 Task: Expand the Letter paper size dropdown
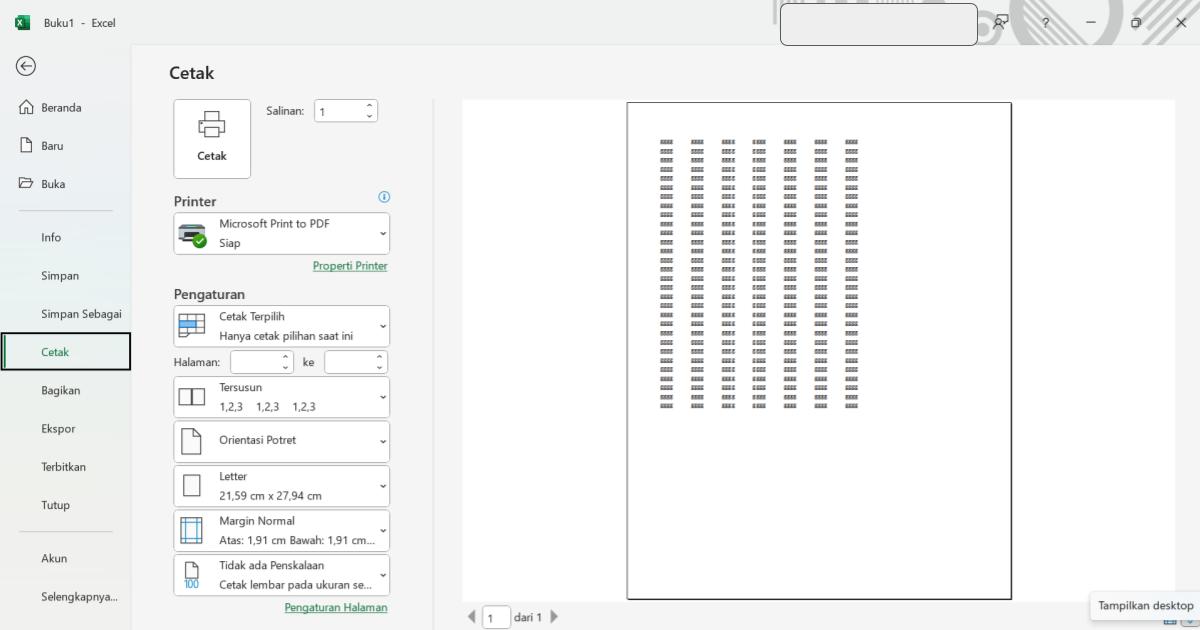(282, 486)
